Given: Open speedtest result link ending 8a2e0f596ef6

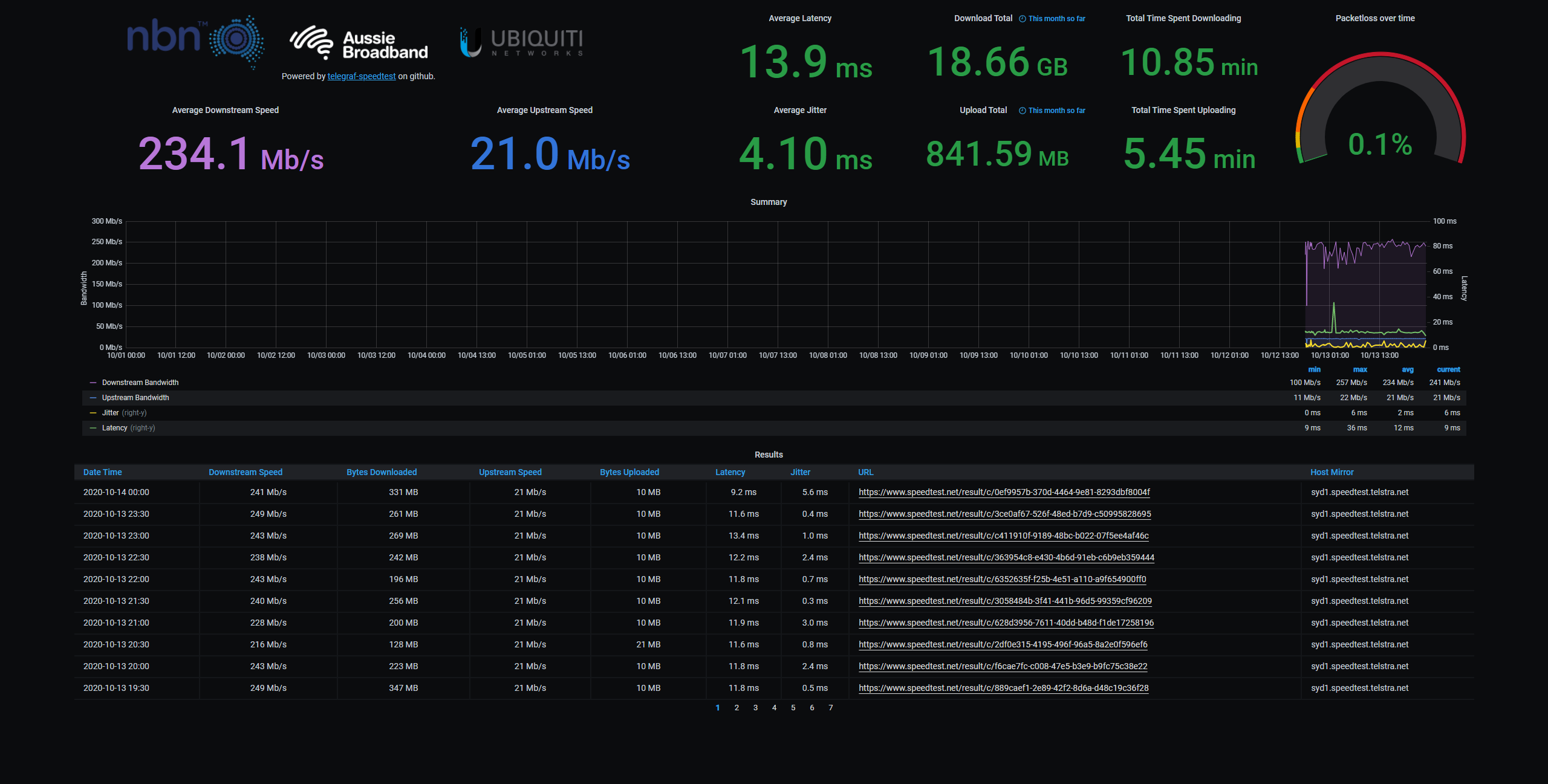Looking at the screenshot, I should (1003, 644).
